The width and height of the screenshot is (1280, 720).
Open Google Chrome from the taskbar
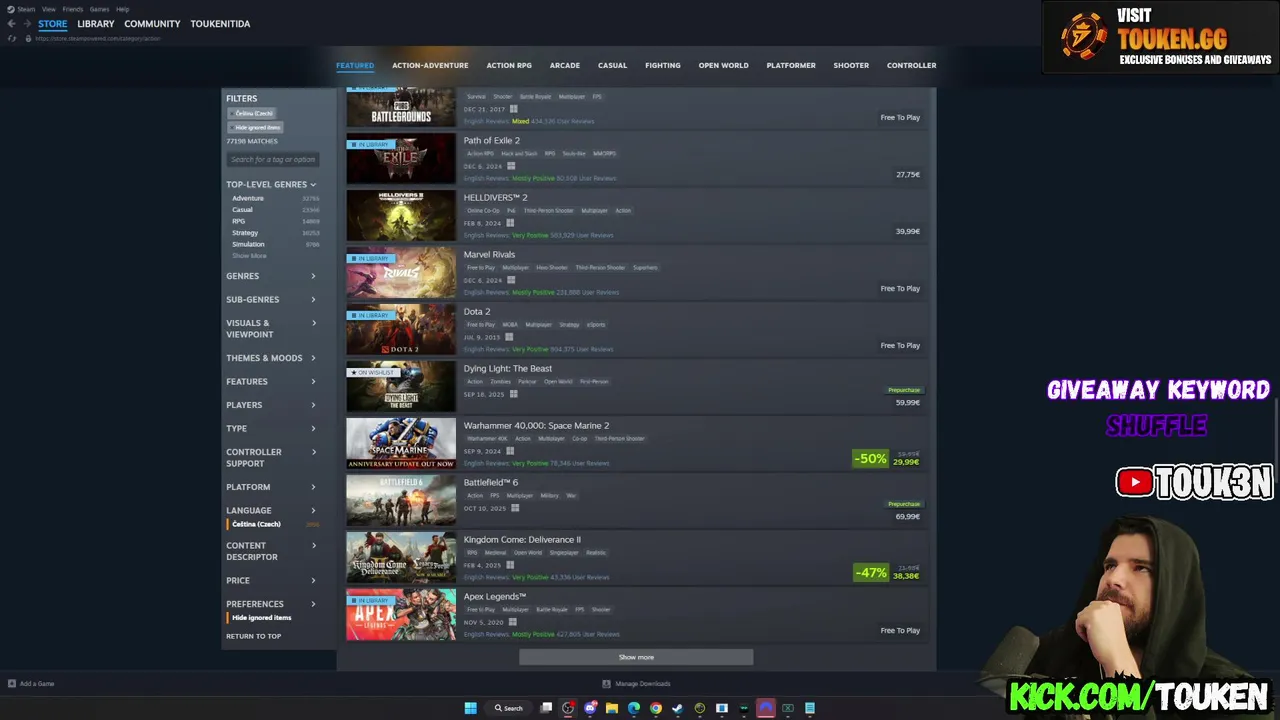coord(656,708)
